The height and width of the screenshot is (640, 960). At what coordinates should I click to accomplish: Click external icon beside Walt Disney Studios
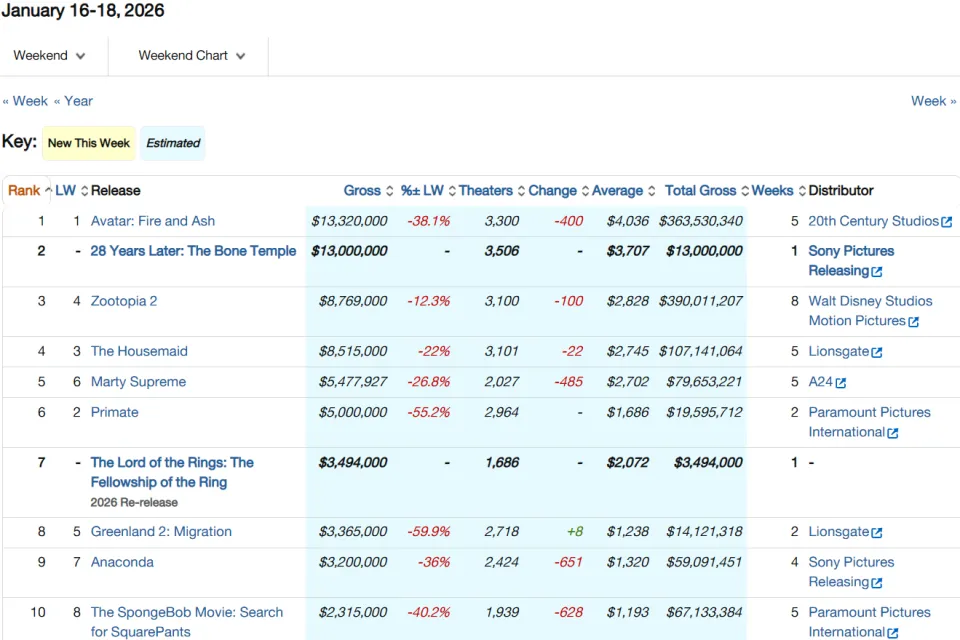913,322
